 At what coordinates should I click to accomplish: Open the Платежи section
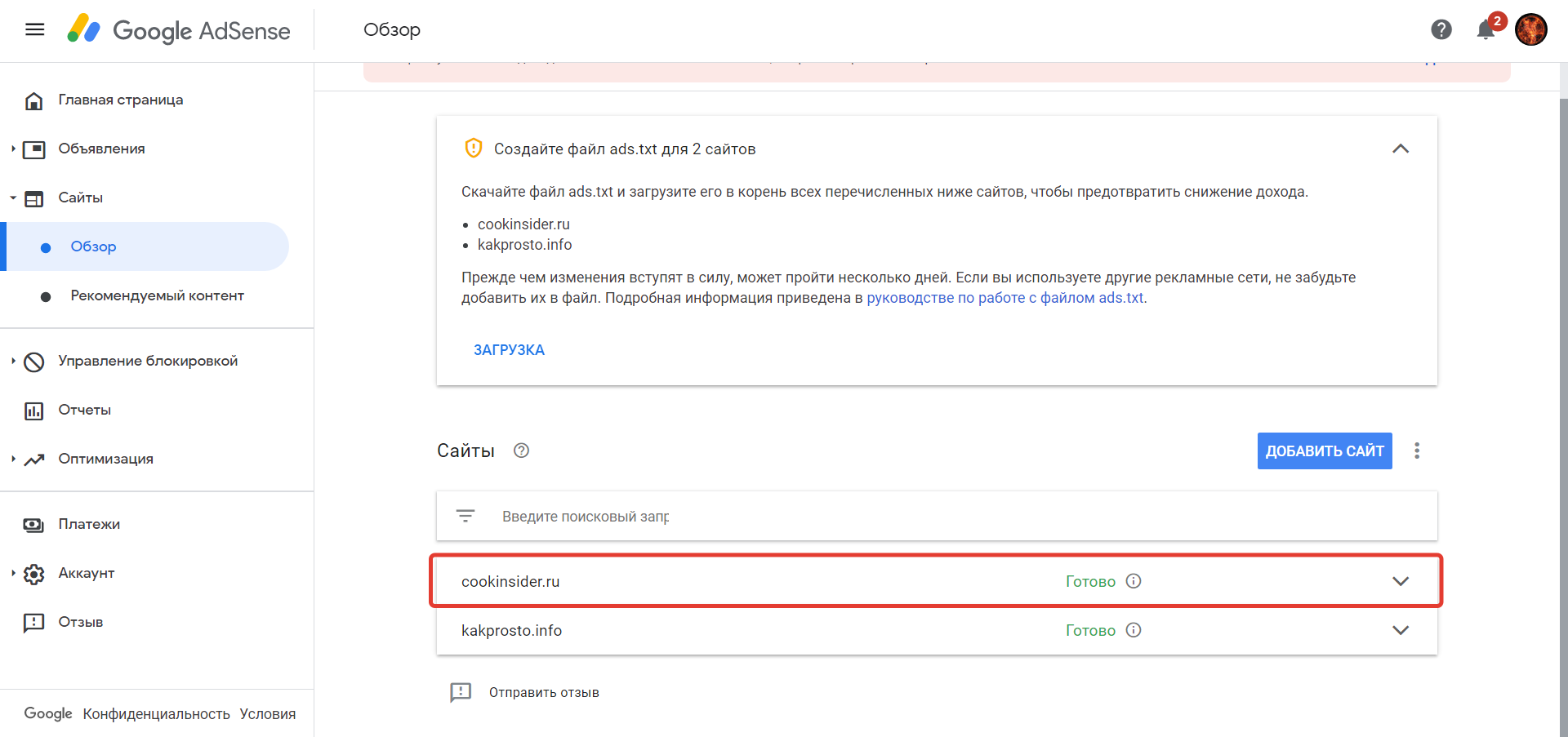[89, 524]
